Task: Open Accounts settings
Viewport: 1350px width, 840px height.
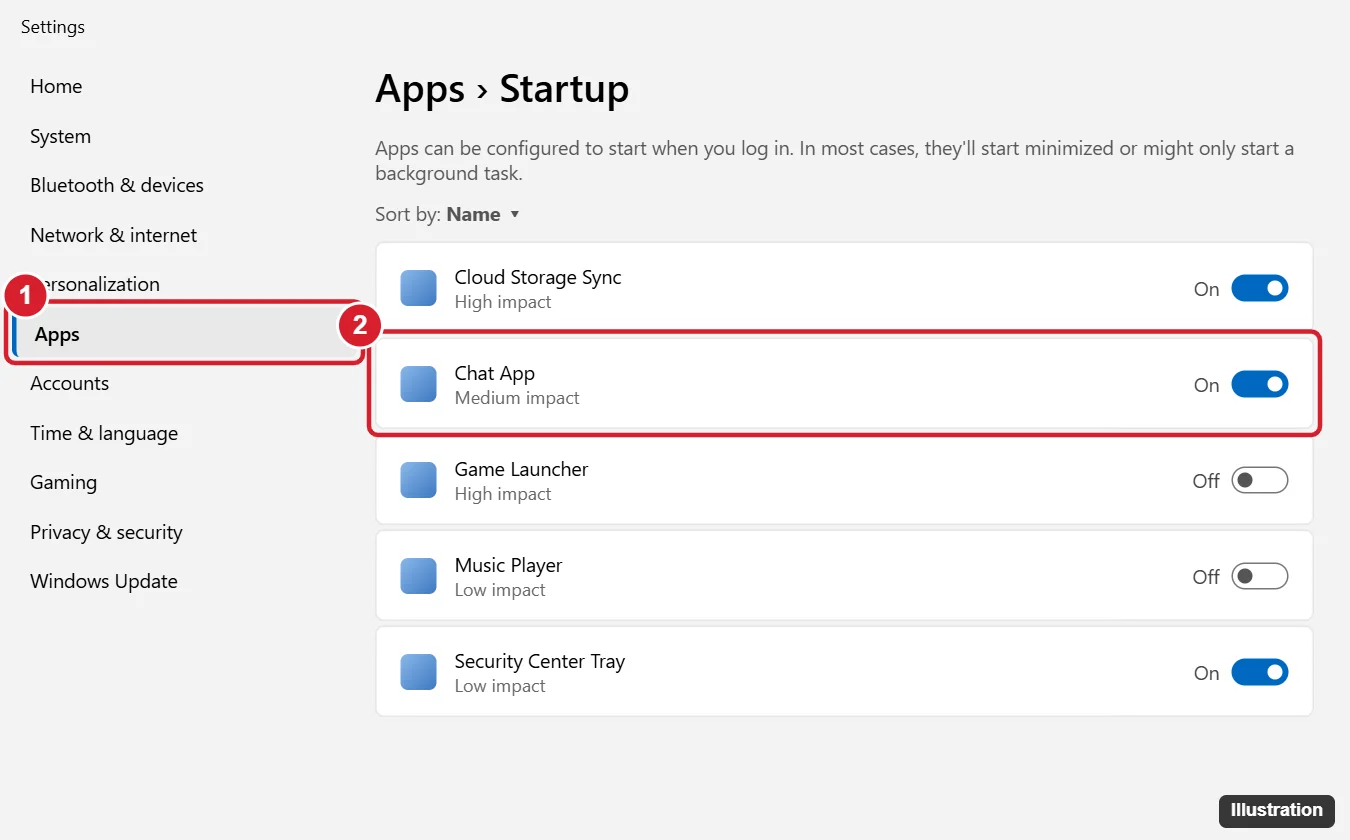Action: pos(70,383)
